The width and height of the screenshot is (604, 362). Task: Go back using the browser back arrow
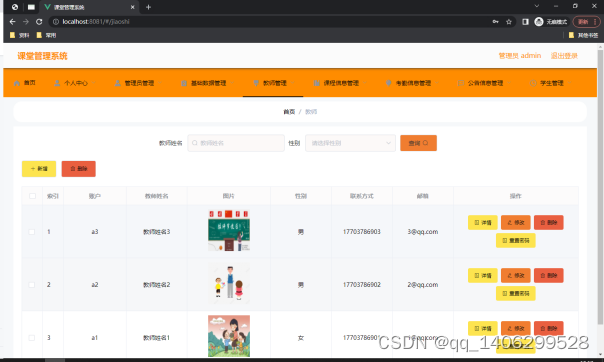point(12,22)
